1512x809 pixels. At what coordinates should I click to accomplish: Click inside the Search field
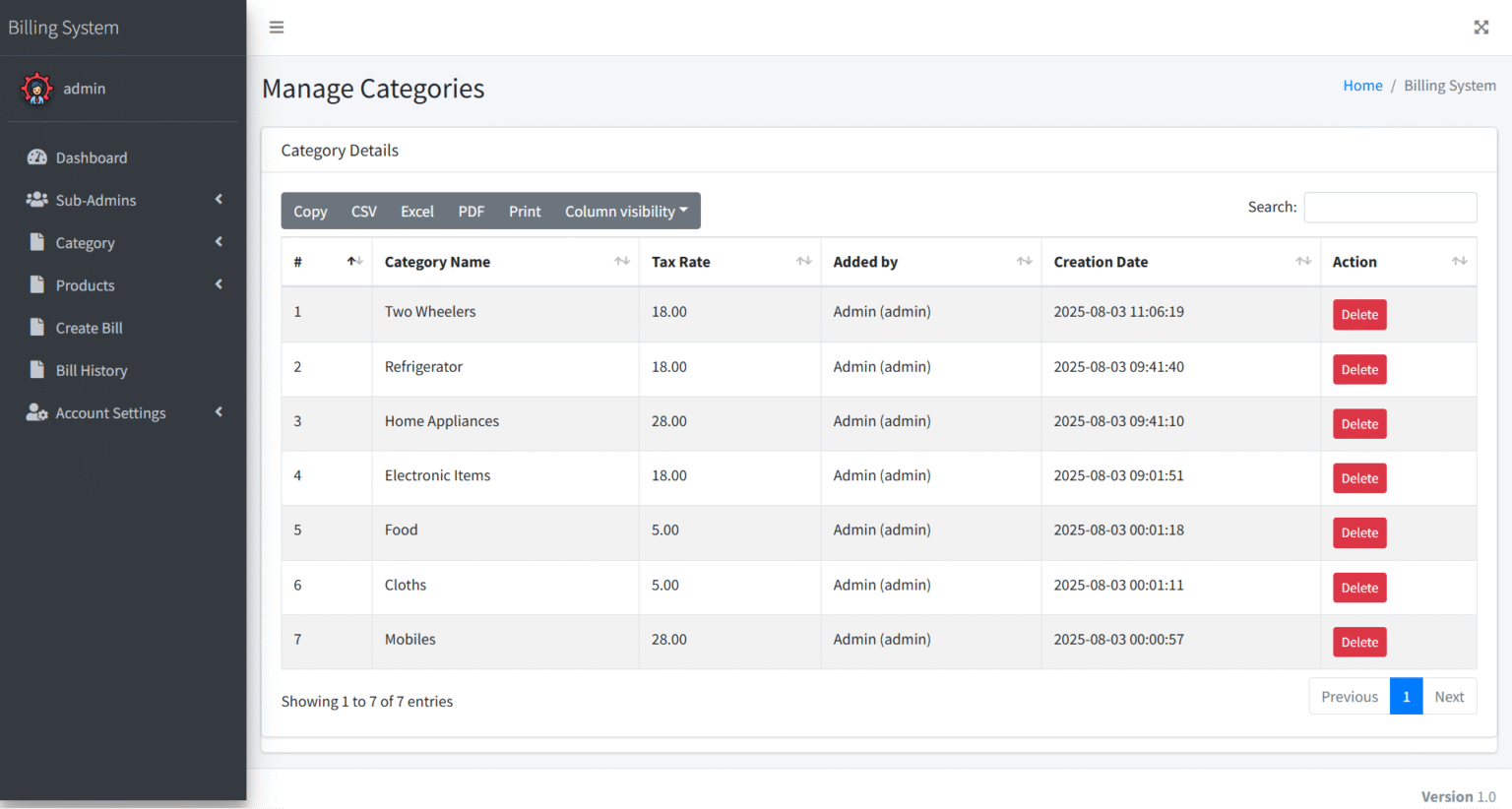pyautogui.click(x=1390, y=207)
